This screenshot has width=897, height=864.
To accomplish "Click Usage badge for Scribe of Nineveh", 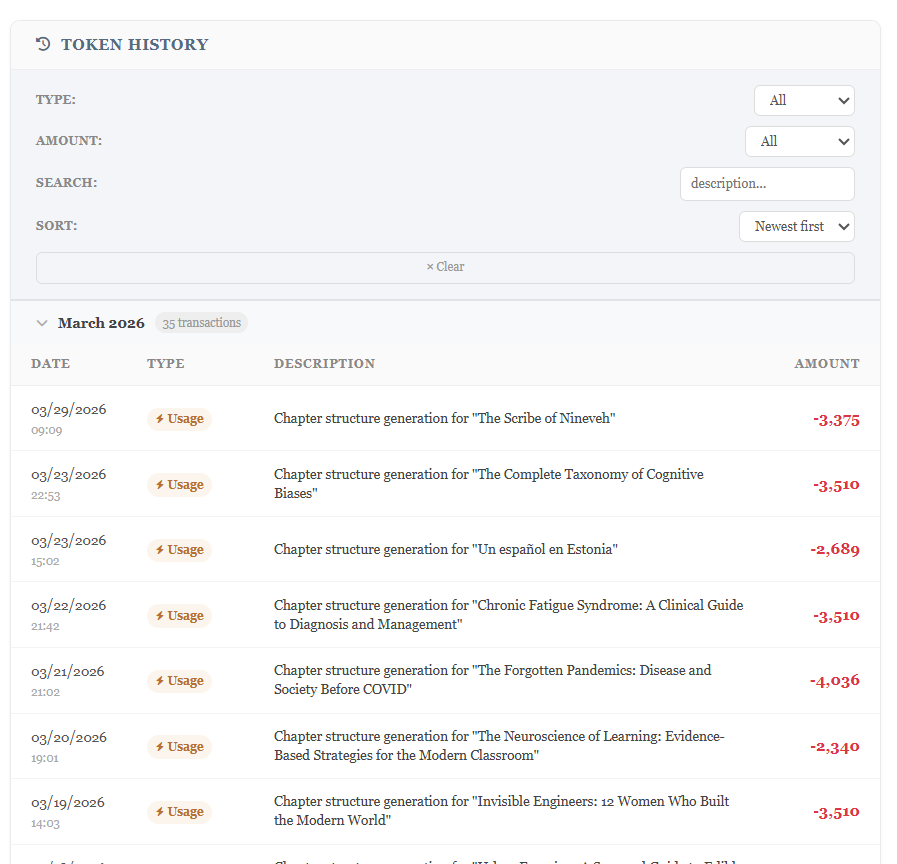I will (179, 419).
